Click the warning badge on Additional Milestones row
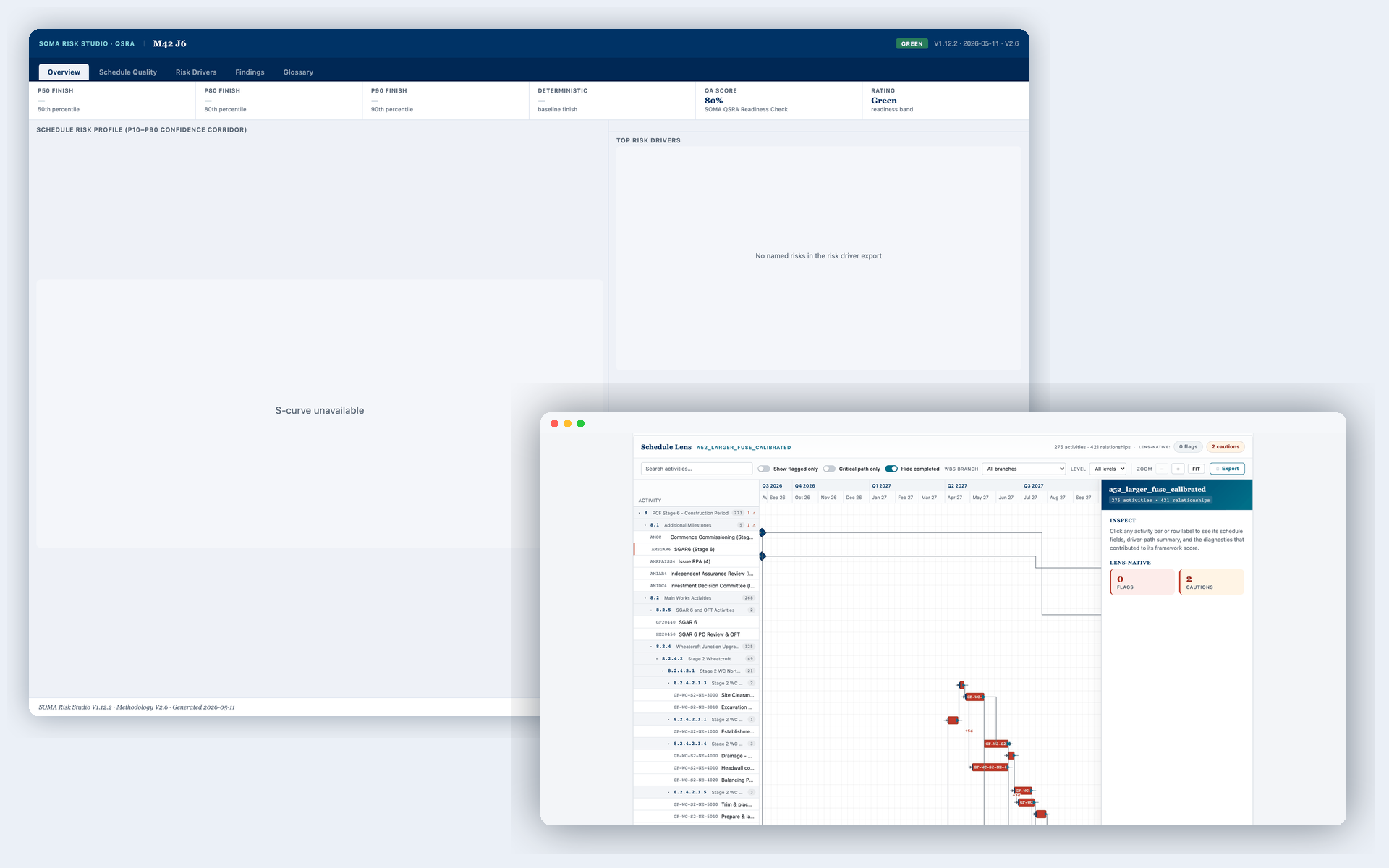This screenshot has height=868, width=1389. point(751,525)
